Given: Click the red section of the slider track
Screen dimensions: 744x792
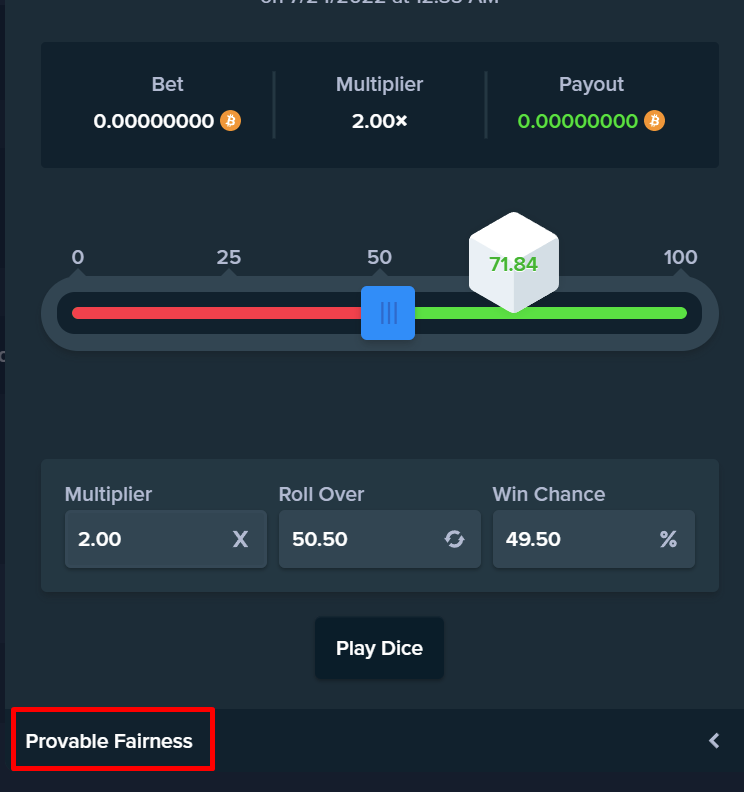Looking at the screenshot, I should pos(215,313).
